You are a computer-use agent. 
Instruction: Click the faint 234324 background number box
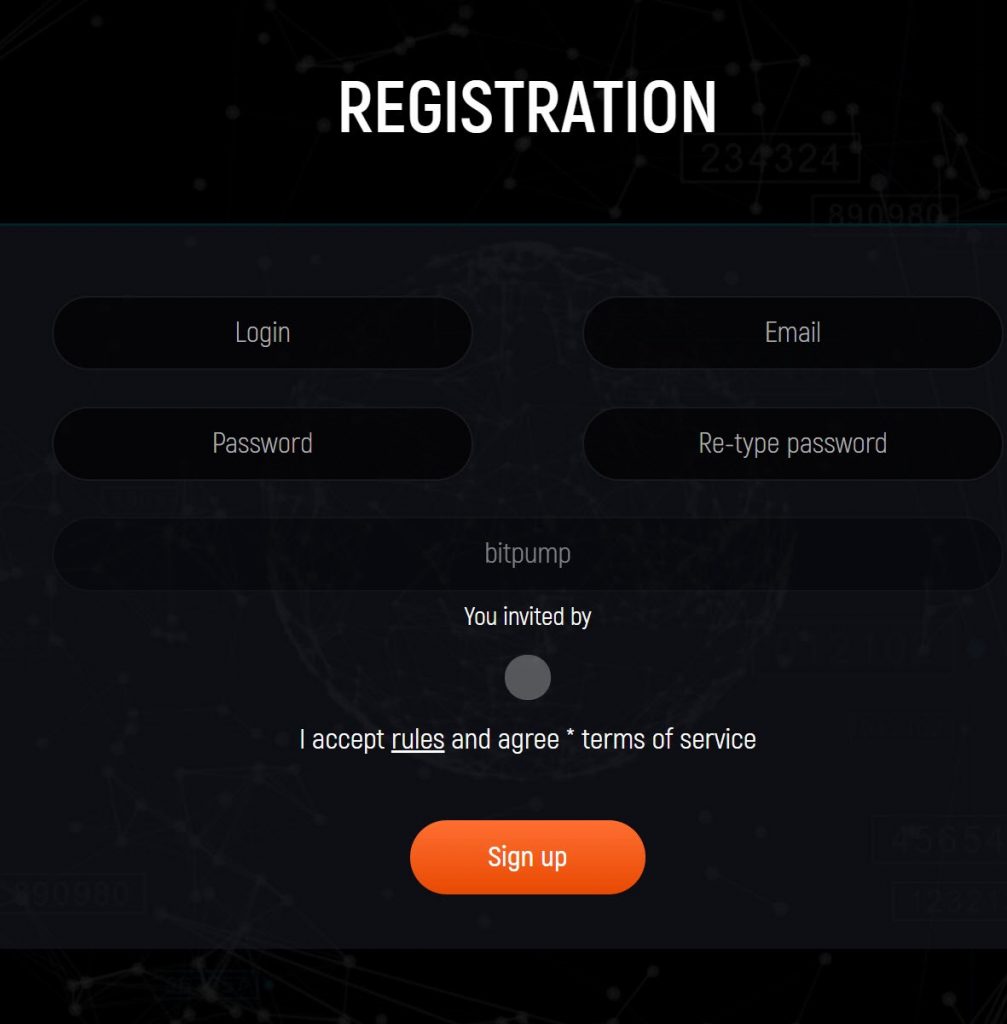point(771,158)
